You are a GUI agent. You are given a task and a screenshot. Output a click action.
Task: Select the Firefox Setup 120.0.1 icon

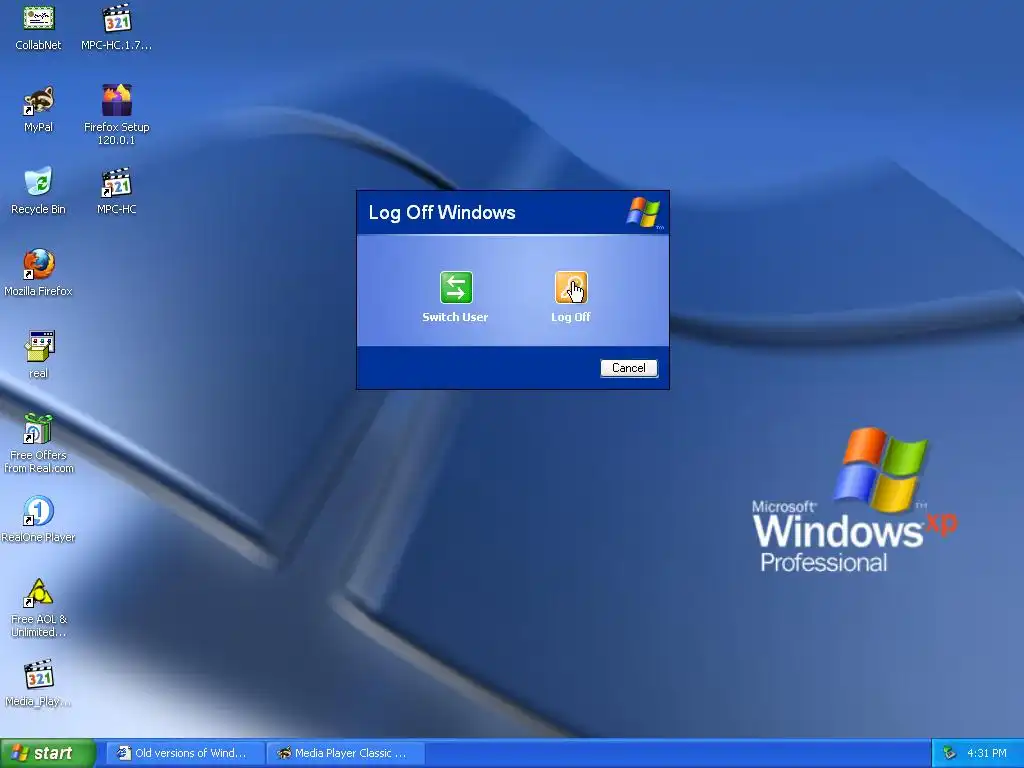pyautogui.click(x=117, y=100)
